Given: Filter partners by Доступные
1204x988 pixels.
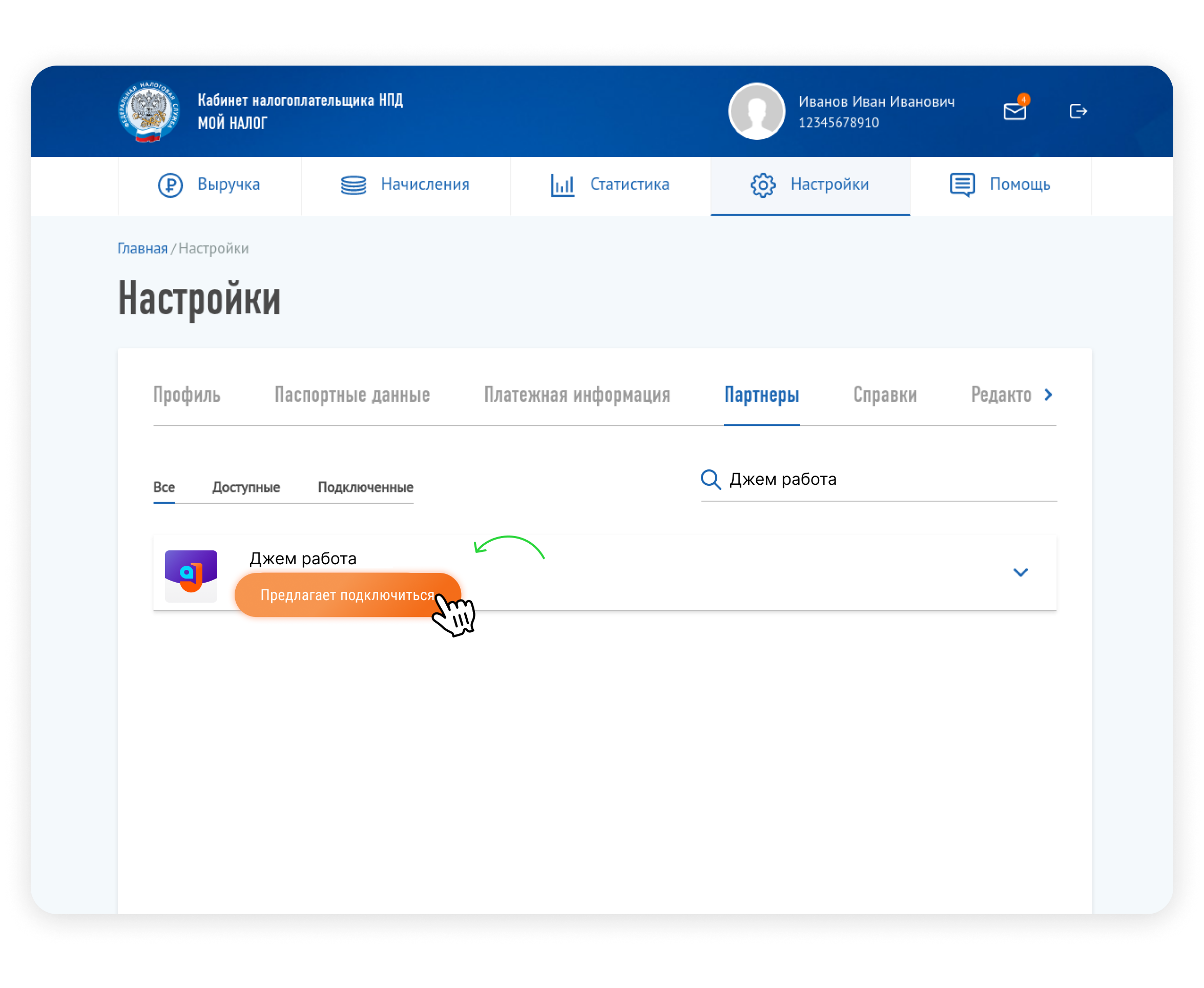Looking at the screenshot, I should pos(246,487).
